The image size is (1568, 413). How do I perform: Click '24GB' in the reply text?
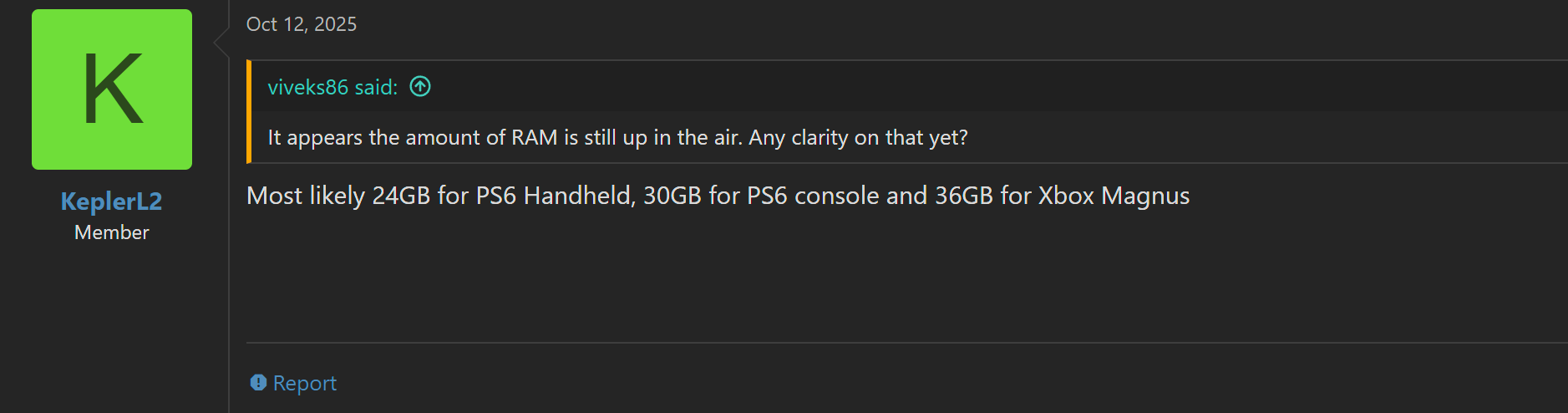(x=401, y=196)
